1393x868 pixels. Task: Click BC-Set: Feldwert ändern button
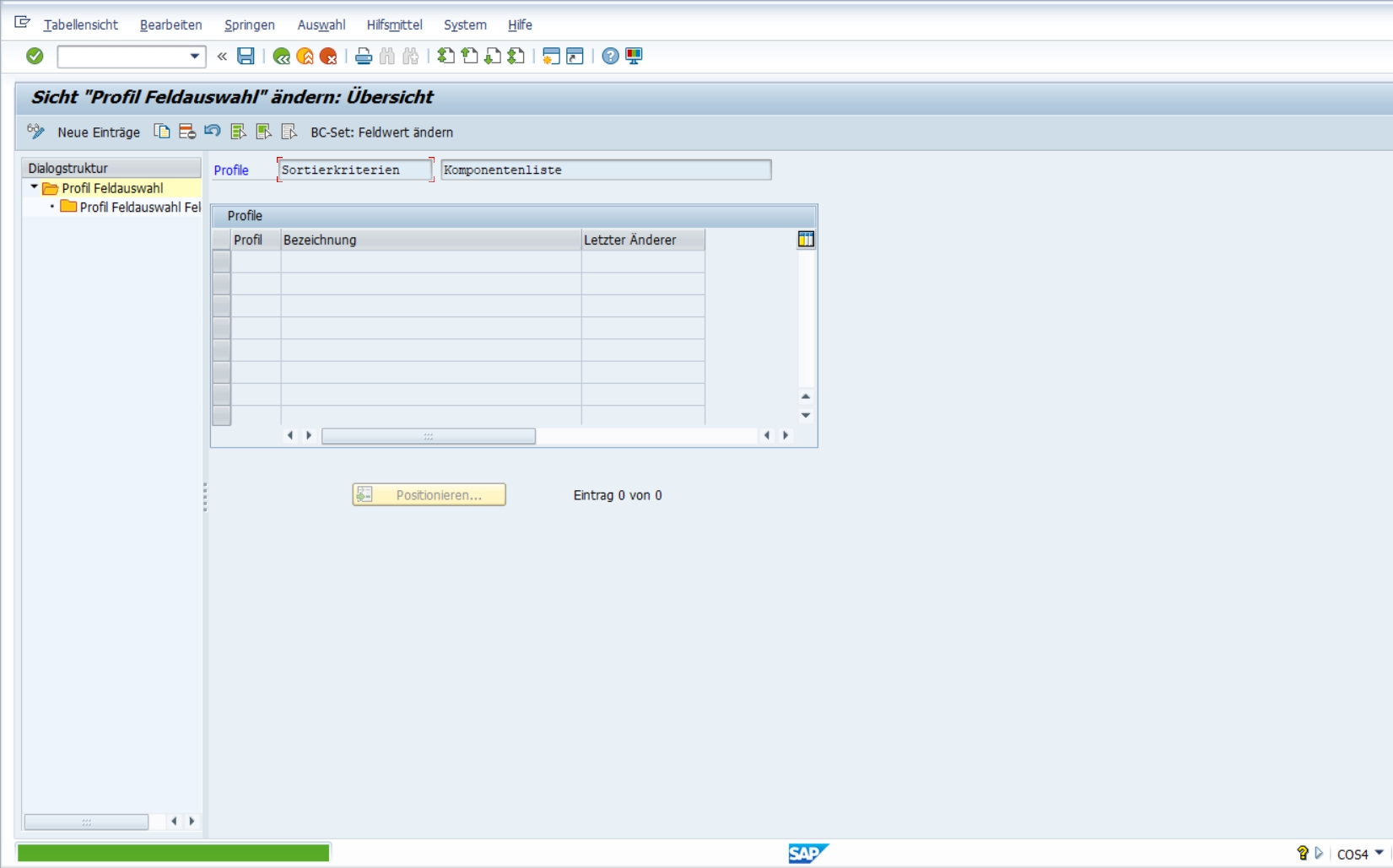381,132
